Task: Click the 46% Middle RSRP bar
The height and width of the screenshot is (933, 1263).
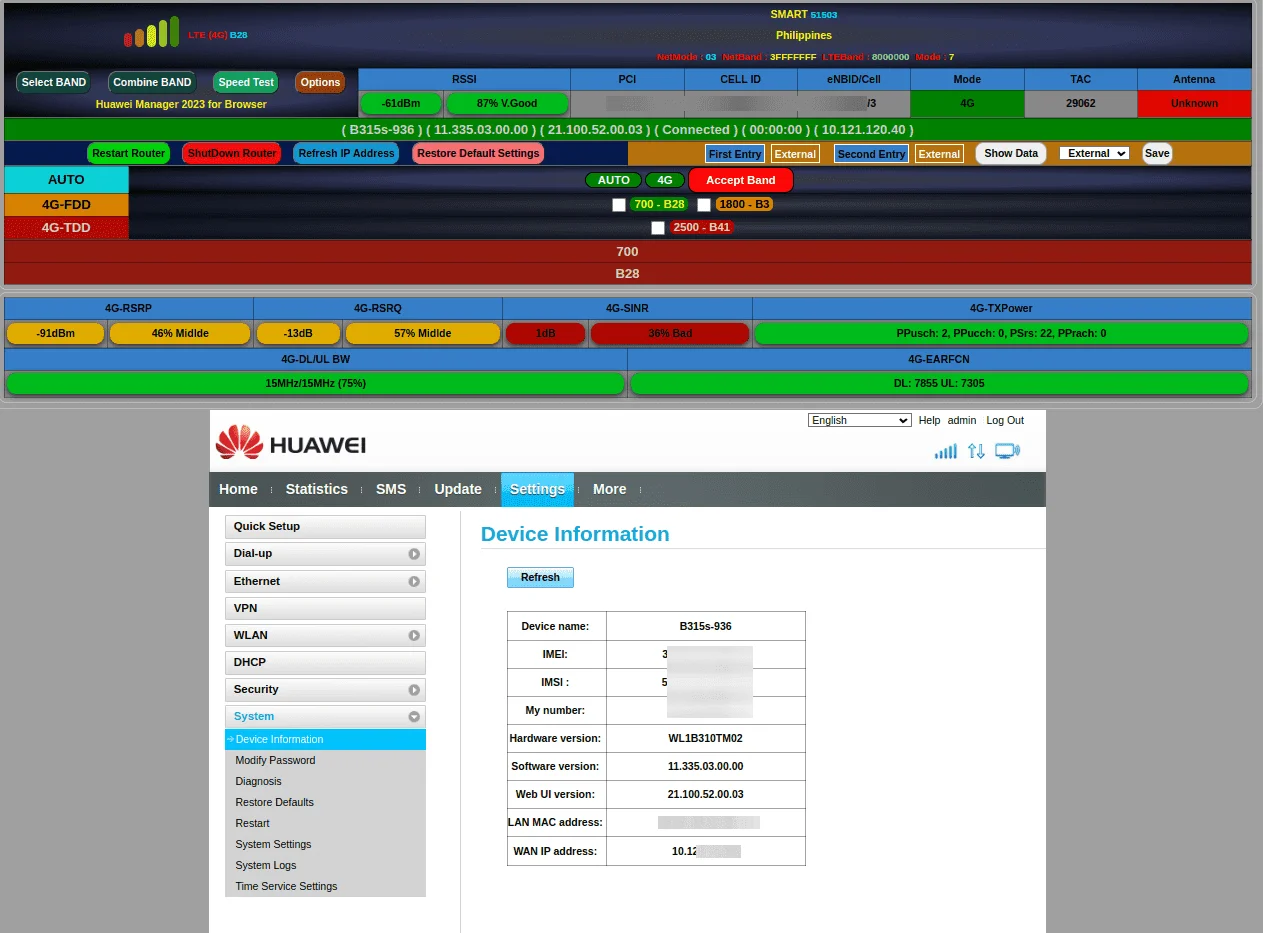Action: [180, 333]
